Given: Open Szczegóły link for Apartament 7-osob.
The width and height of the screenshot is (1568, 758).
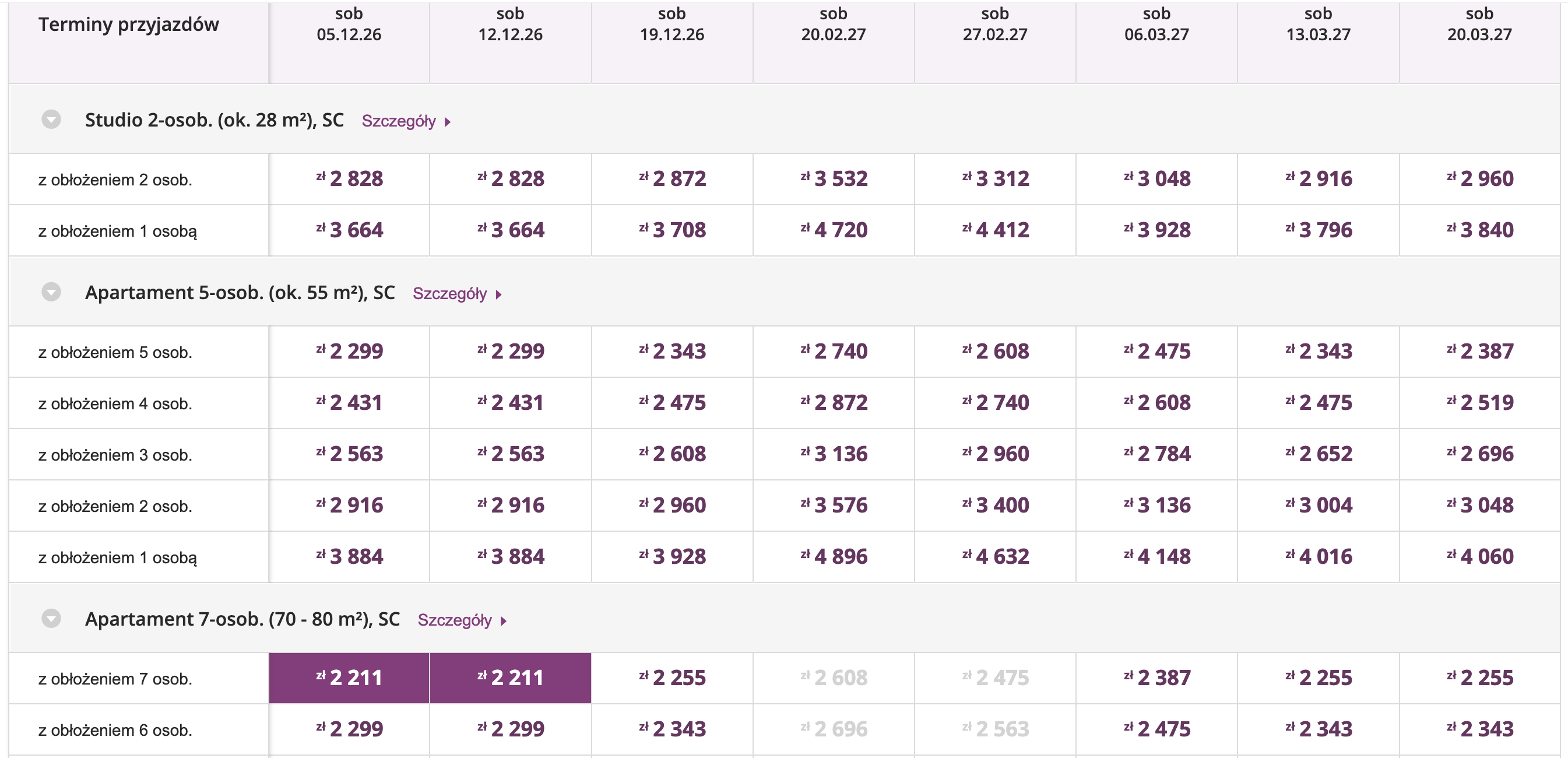Looking at the screenshot, I should (462, 620).
